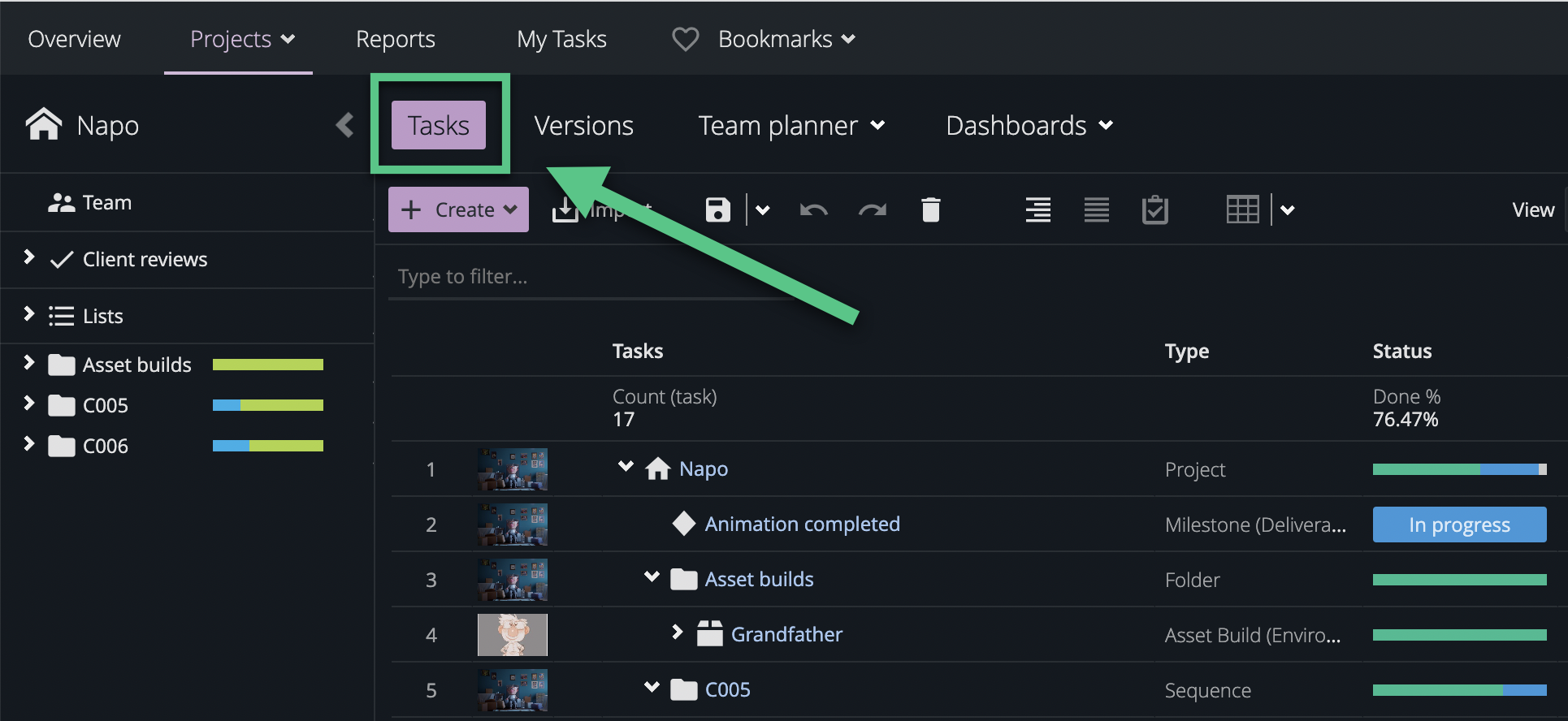Image resolution: width=1568 pixels, height=721 pixels.
Task: Click the Type column header
Action: (x=1187, y=351)
